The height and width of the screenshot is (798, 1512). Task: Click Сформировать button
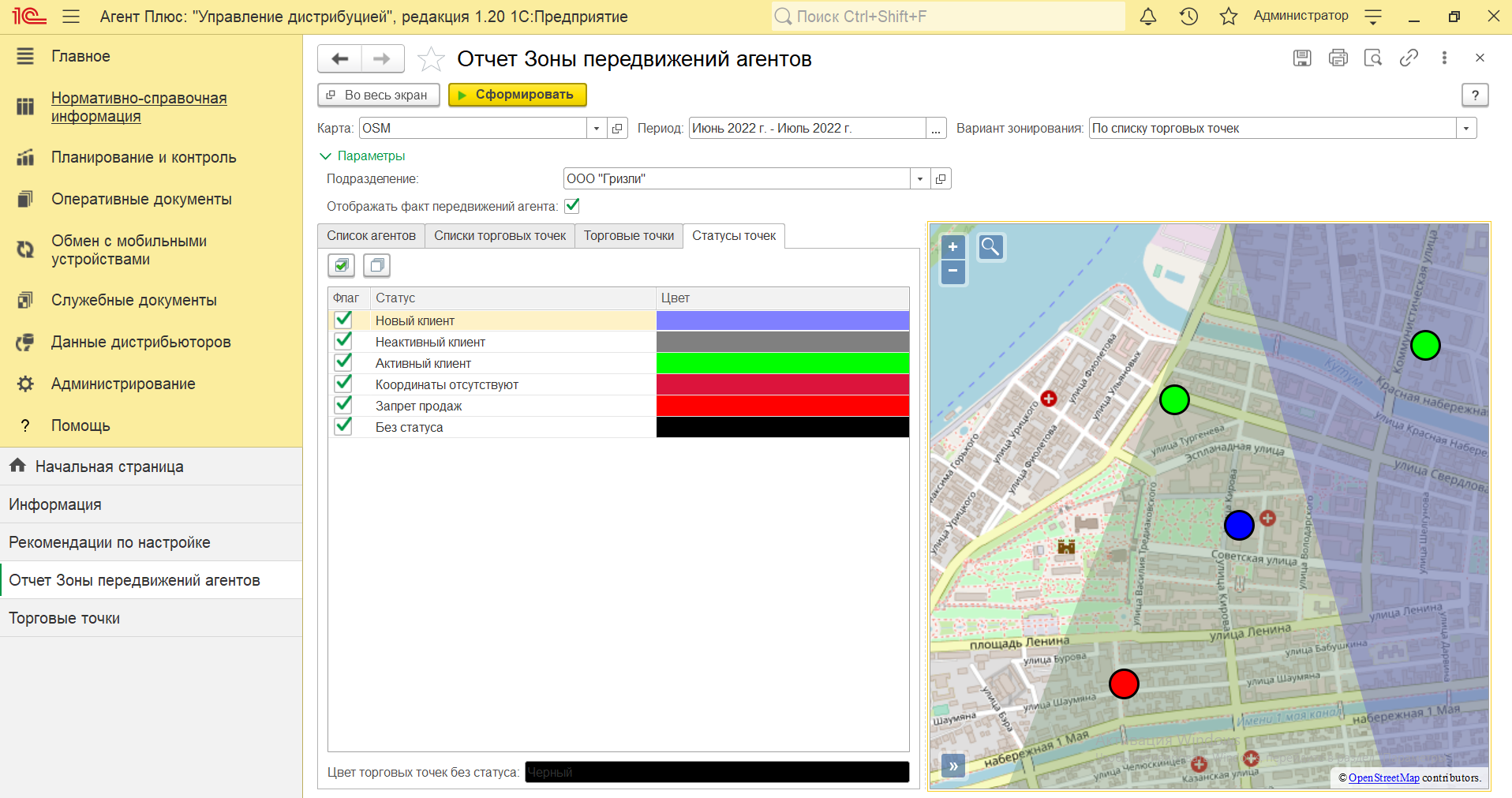(518, 95)
